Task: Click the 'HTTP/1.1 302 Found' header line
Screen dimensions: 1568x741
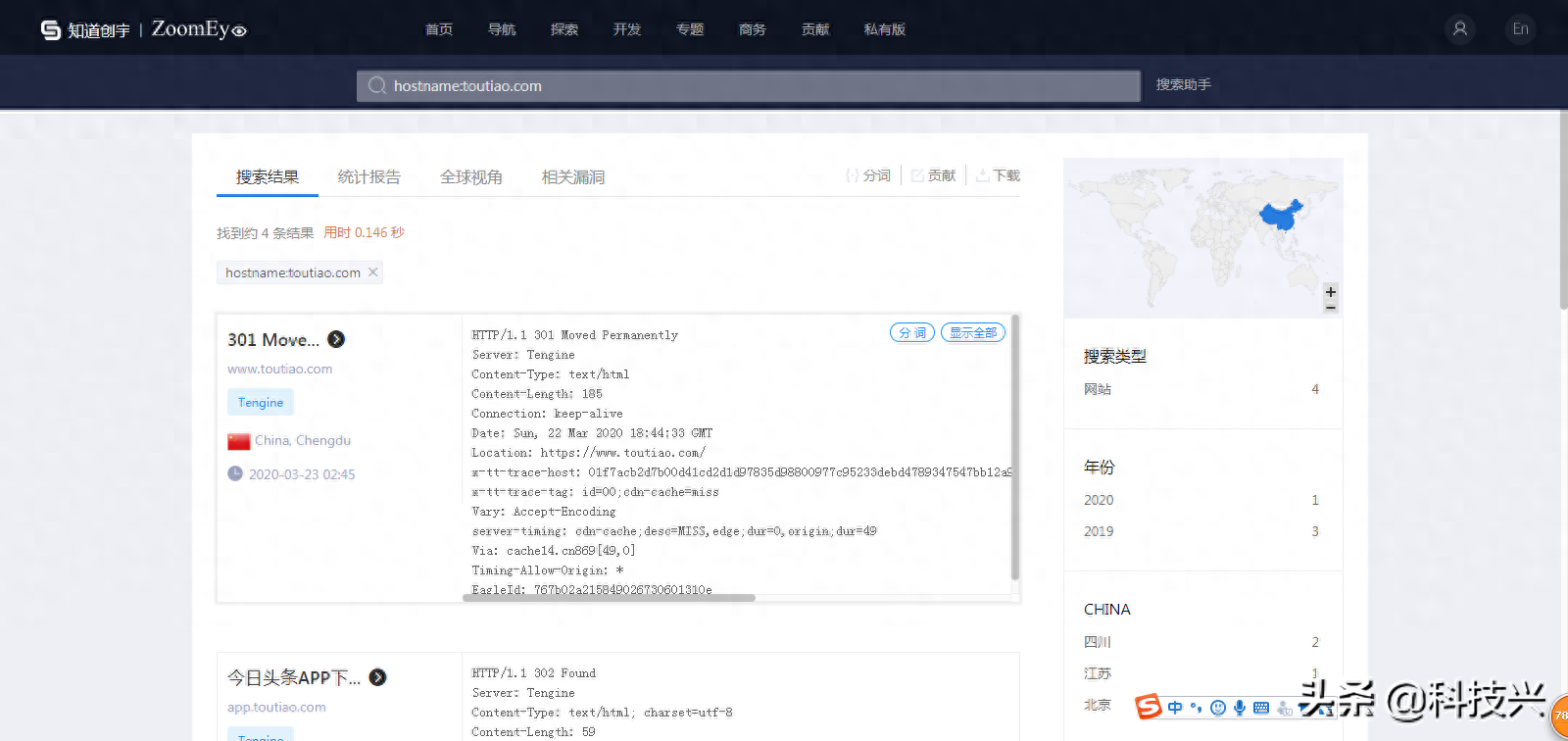Action: pos(534,673)
